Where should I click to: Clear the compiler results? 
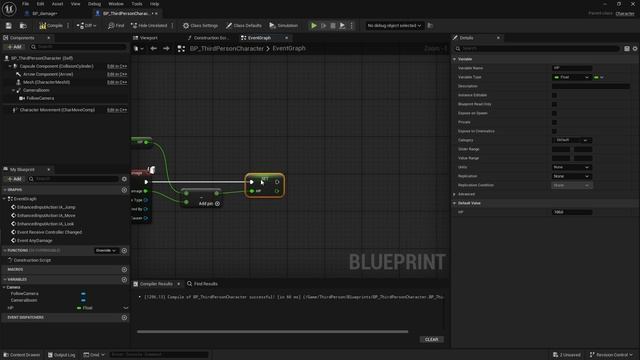(x=431, y=340)
